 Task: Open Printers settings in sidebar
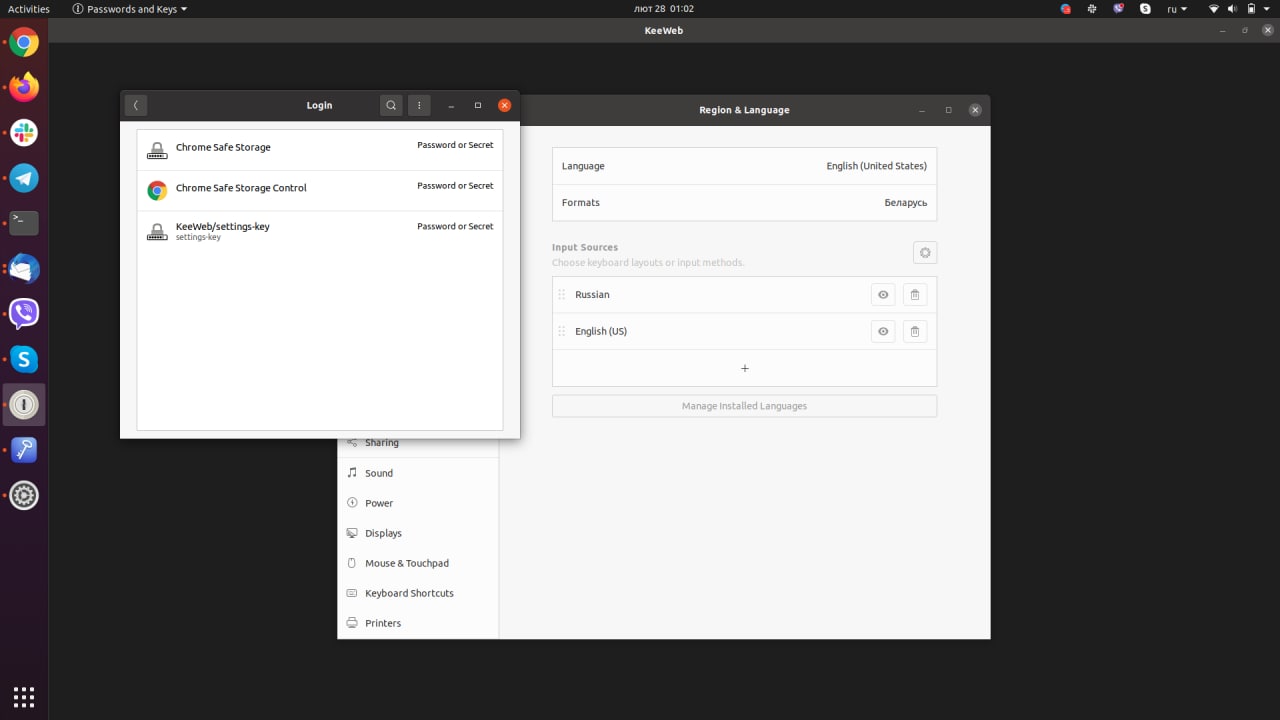coord(418,623)
